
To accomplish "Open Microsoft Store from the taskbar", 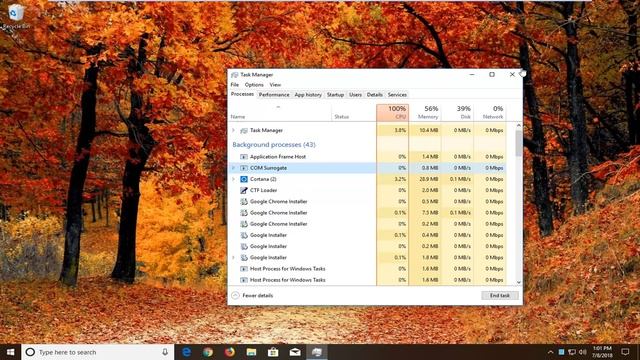I will [273, 352].
